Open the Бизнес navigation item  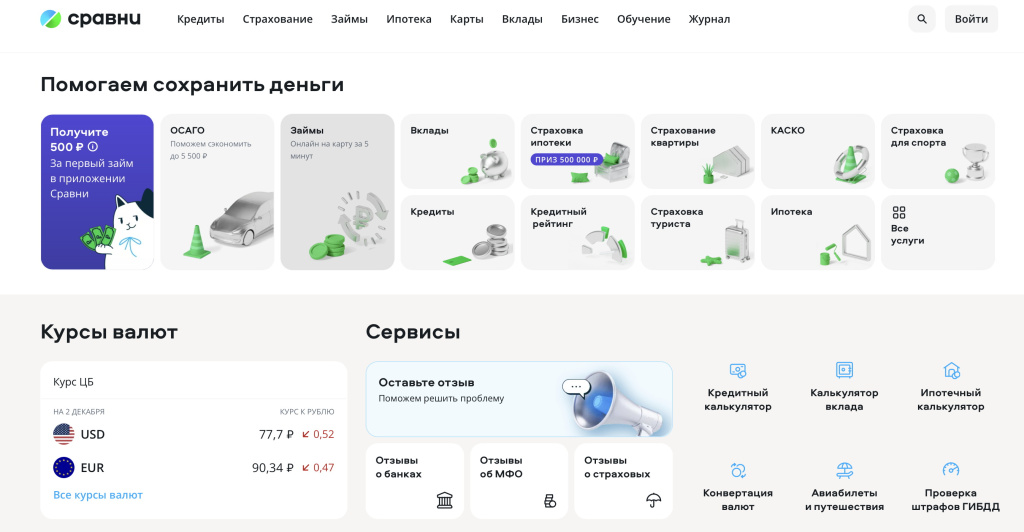580,19
